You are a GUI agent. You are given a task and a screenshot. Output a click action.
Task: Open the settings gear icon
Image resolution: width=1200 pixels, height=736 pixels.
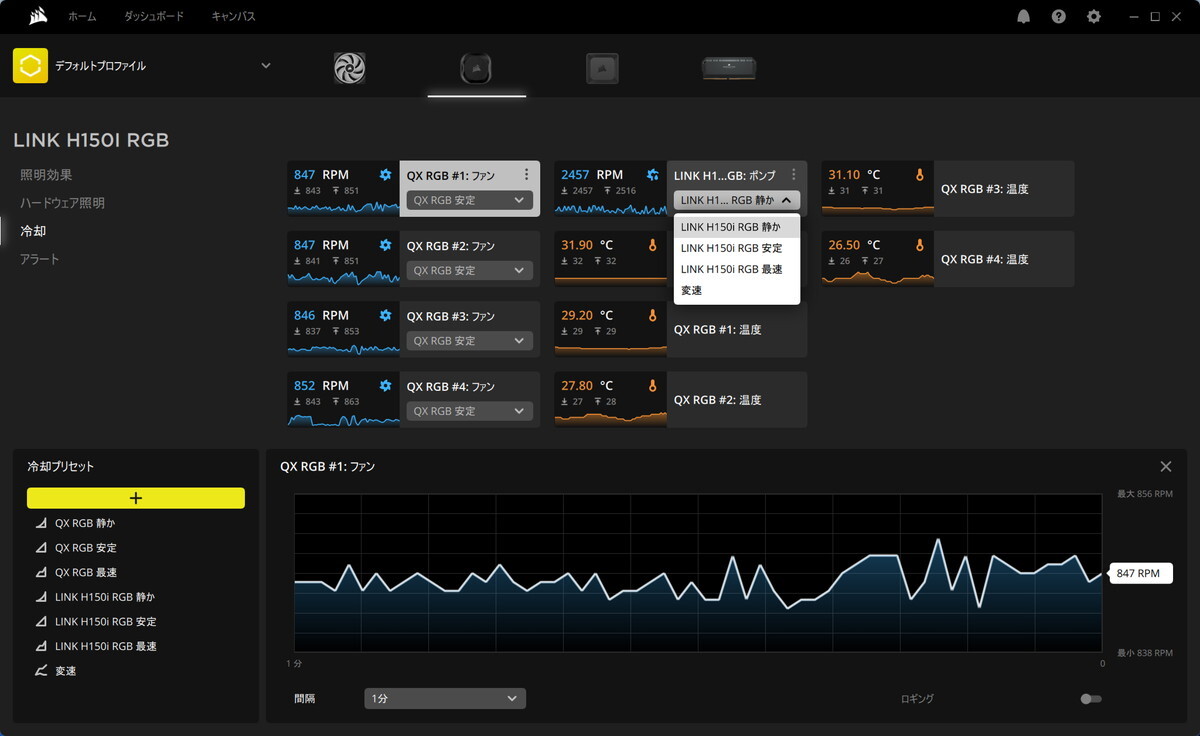[x=1094, y=17]
